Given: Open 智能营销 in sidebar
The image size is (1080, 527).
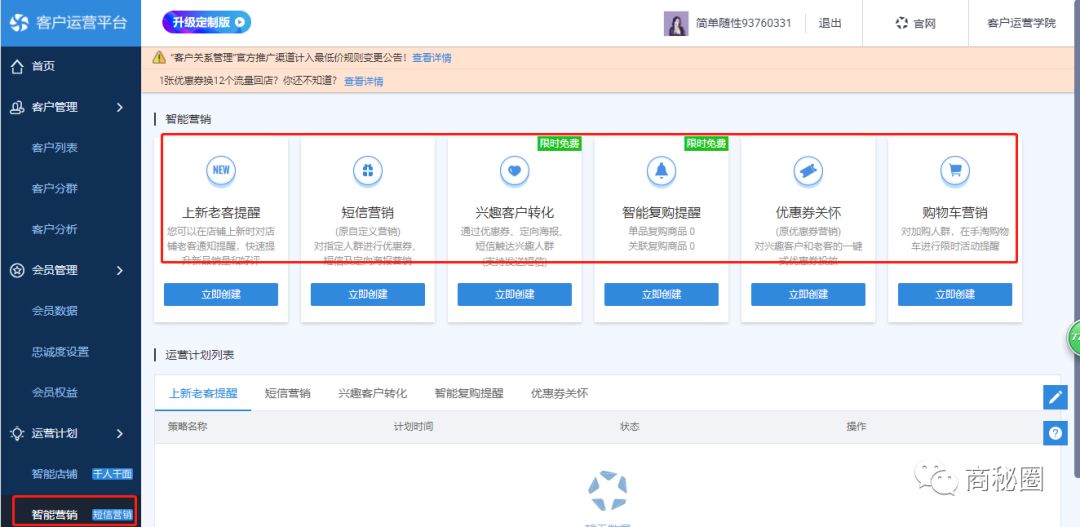Looking at the screenshot, I should pos(54,515).
